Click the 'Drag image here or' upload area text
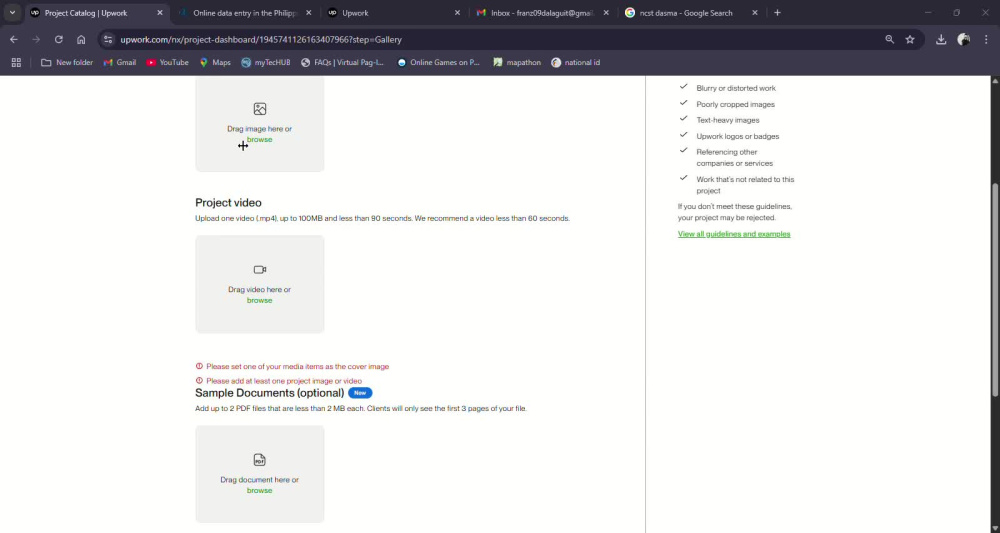1000x533 pixels. 260,129
